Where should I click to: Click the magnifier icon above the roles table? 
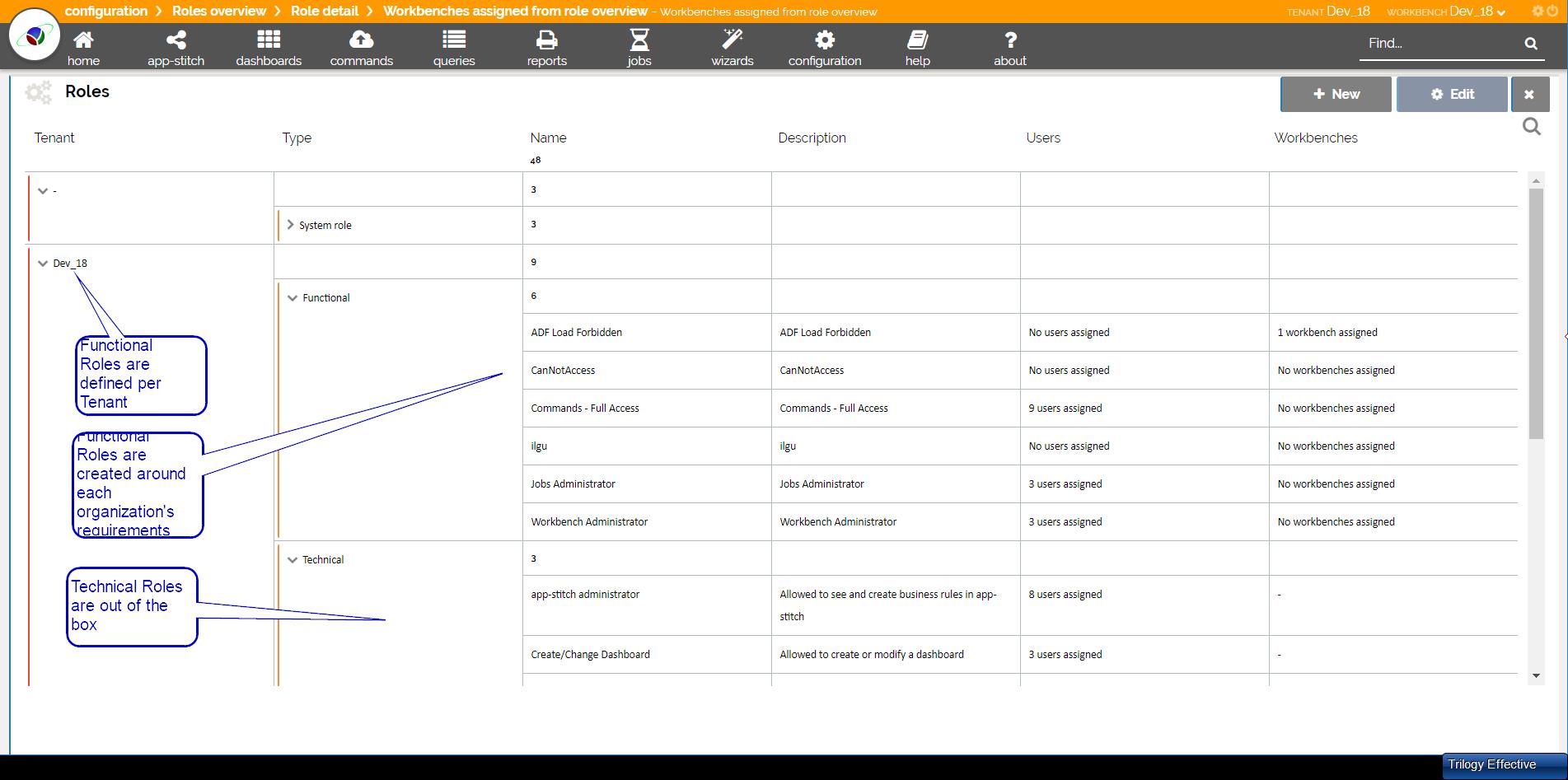[x=1531, y=127]
